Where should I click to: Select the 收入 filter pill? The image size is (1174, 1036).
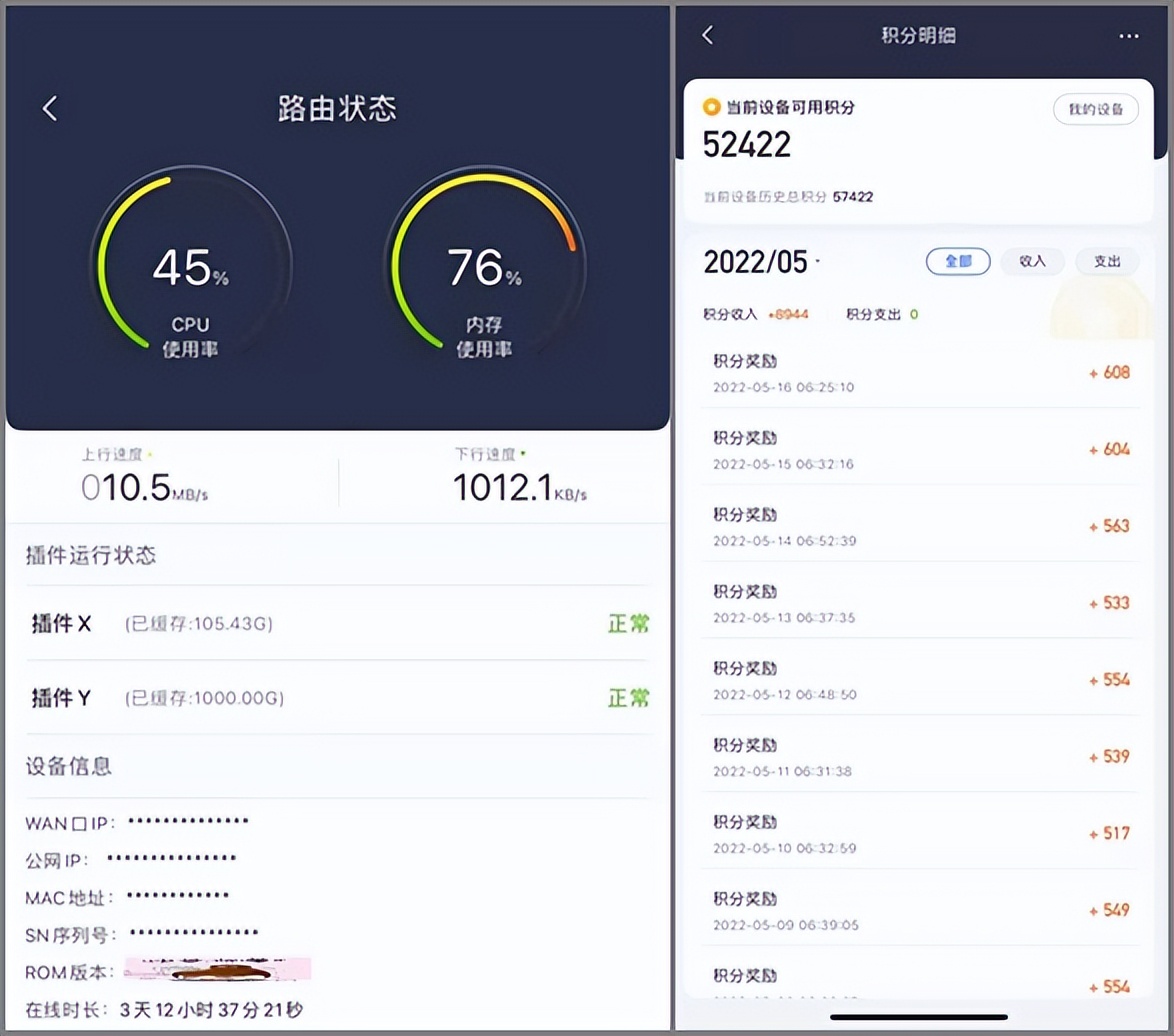[x=1032, y=261]
